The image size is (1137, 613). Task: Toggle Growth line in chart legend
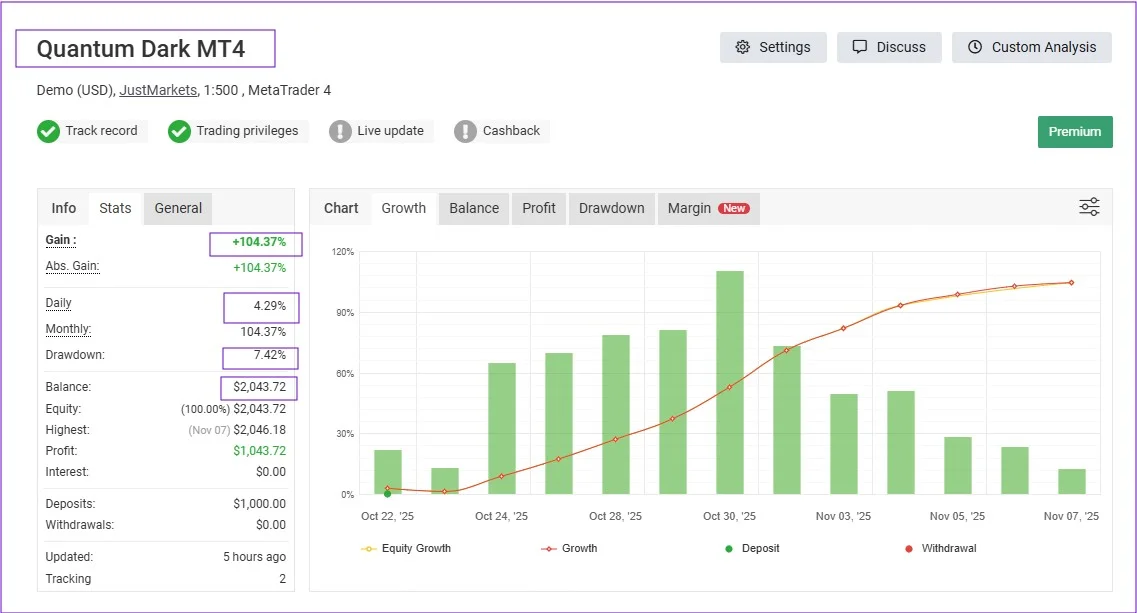tap(569, 548)
